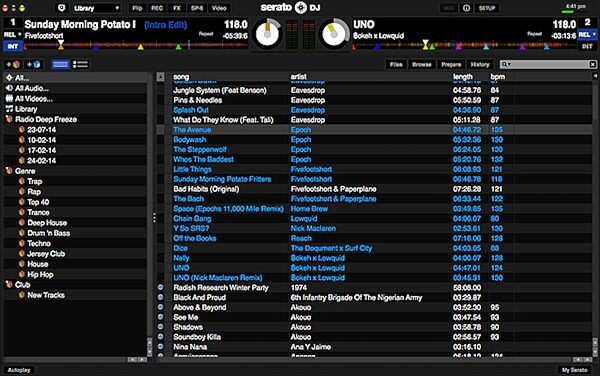This screenshot has height=376, width=600.
Task: Jump to blue cue marker on deck 1
Action: tap(96, 47)
